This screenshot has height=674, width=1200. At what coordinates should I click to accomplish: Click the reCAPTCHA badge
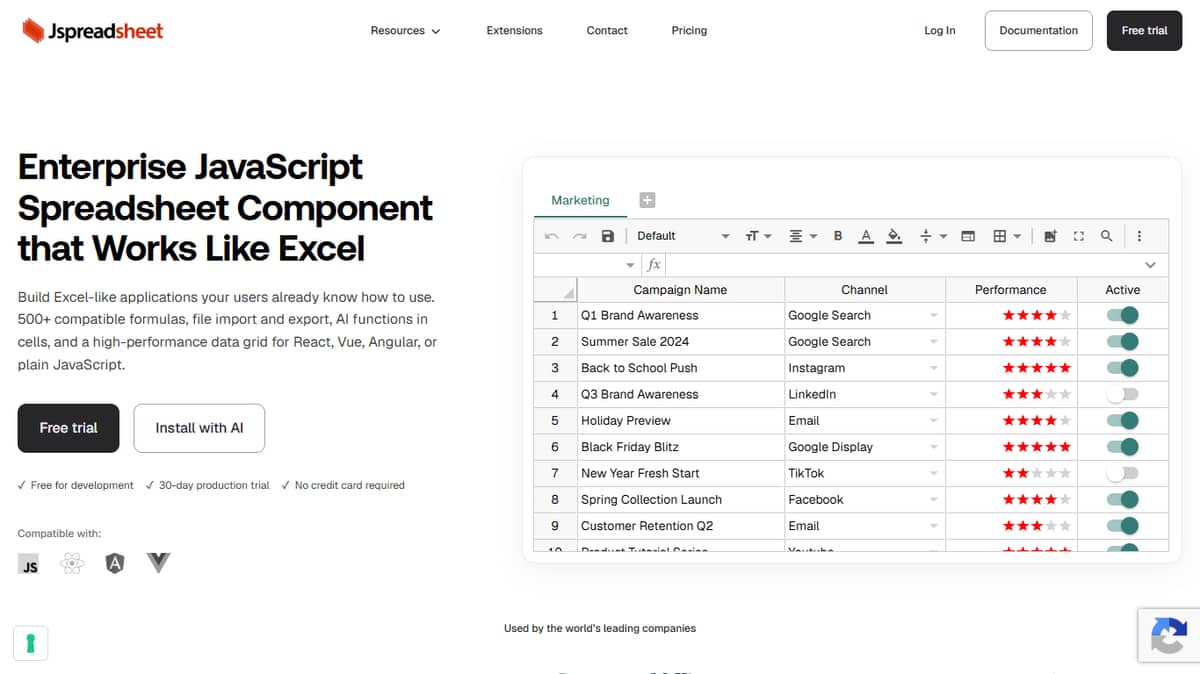[x=1168, y=636]
